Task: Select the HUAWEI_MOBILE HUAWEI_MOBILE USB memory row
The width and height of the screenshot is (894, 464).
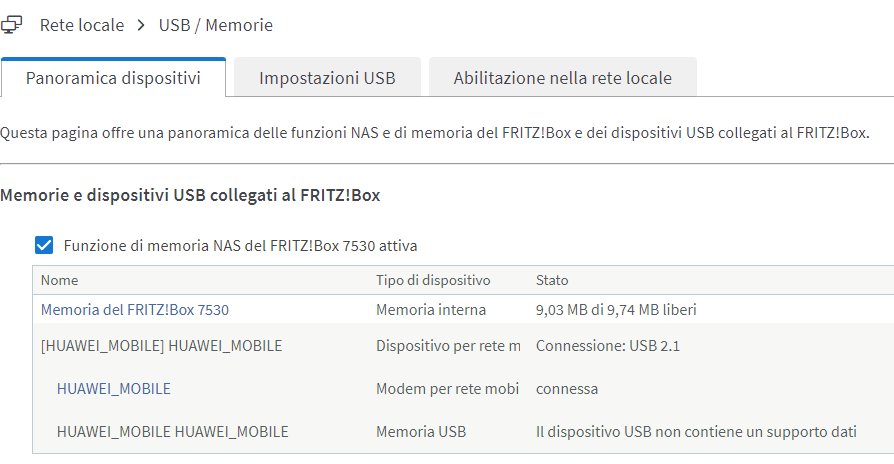Action: click(x=463, y=432)
